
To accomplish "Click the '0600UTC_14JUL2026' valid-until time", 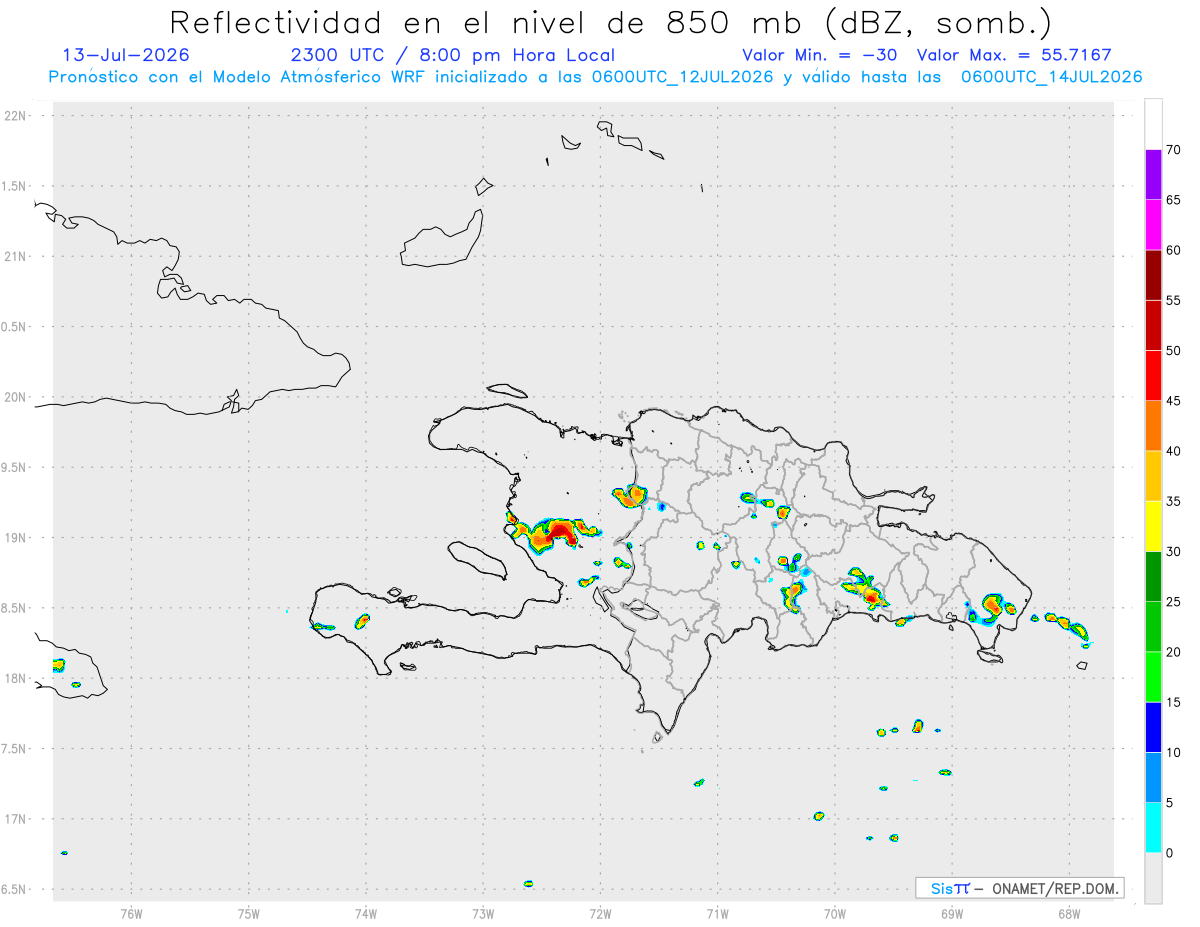I will [x=1052, y=77].
